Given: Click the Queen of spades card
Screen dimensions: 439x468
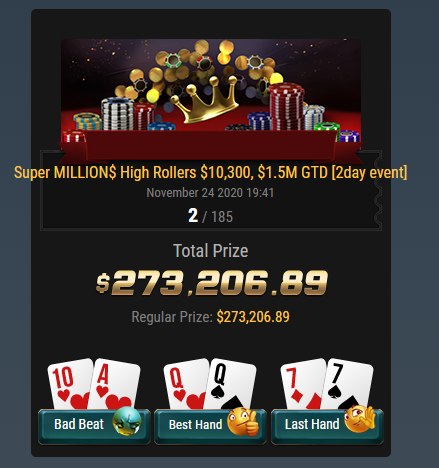Looking at the screenshot, I should tap(231, 385).
